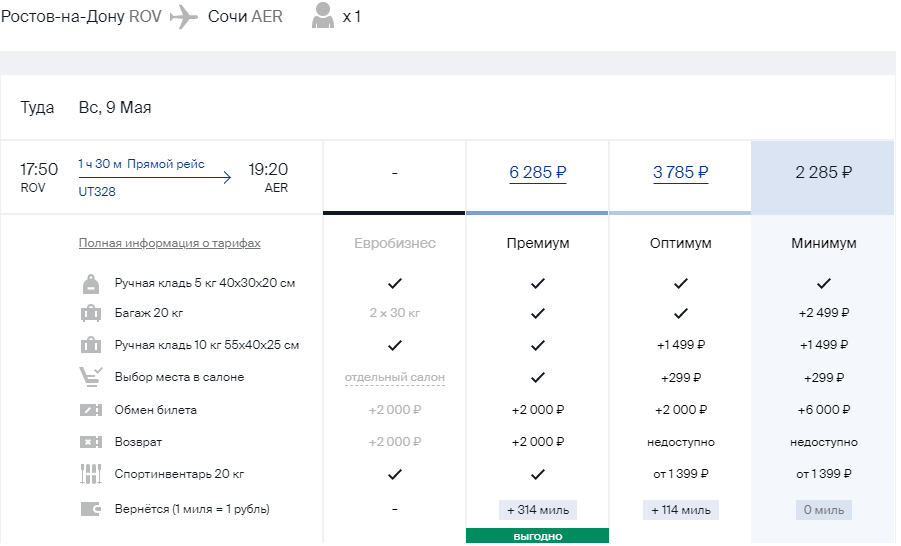This screenshot has width=901, height=546.
Task: Click от 1 399 ₽ sports gear in Оптимум
Action: [x=680, y=475]
